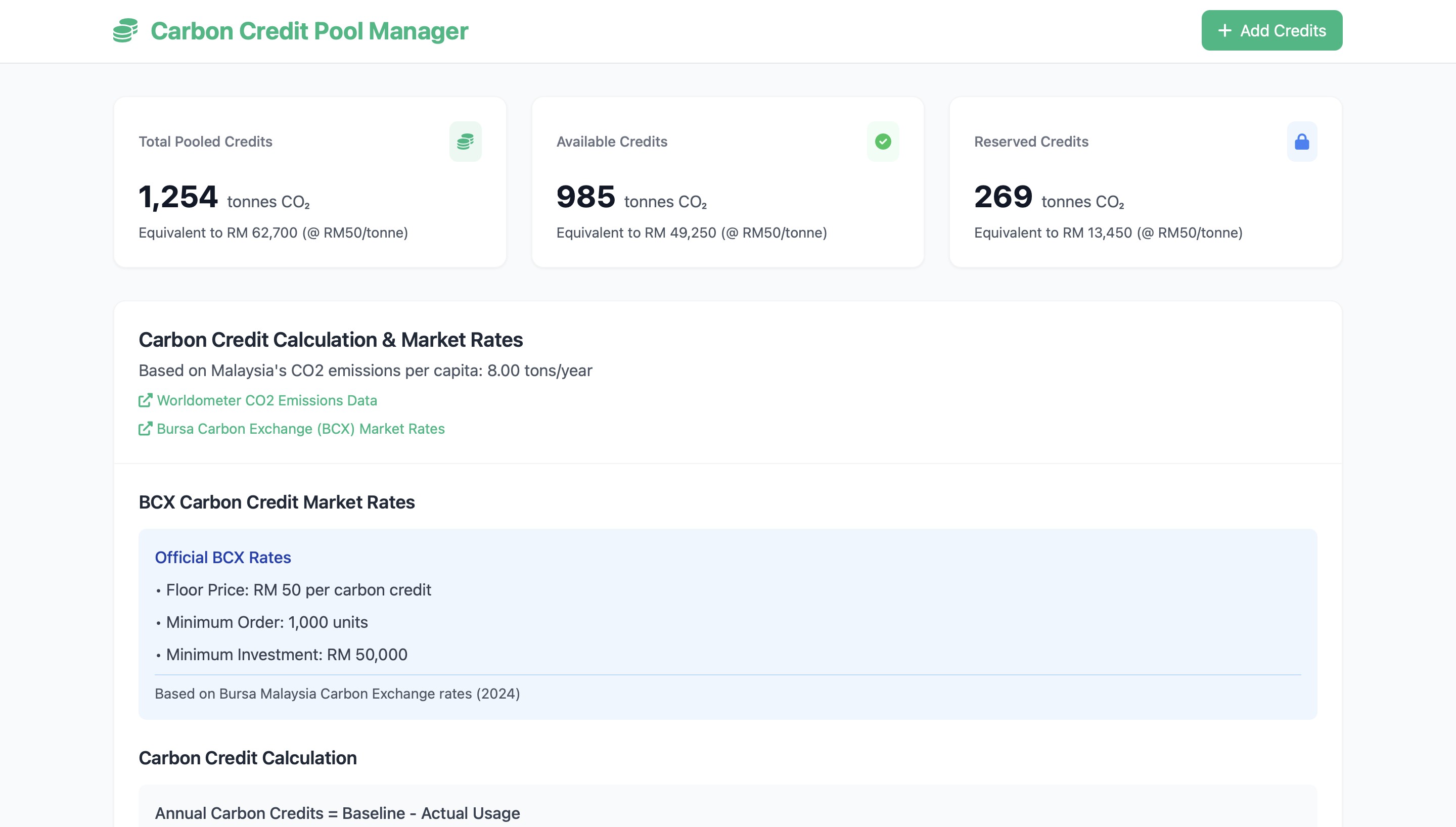
Task: Select the Total Pooled Credits label
Action: [206, 142]
